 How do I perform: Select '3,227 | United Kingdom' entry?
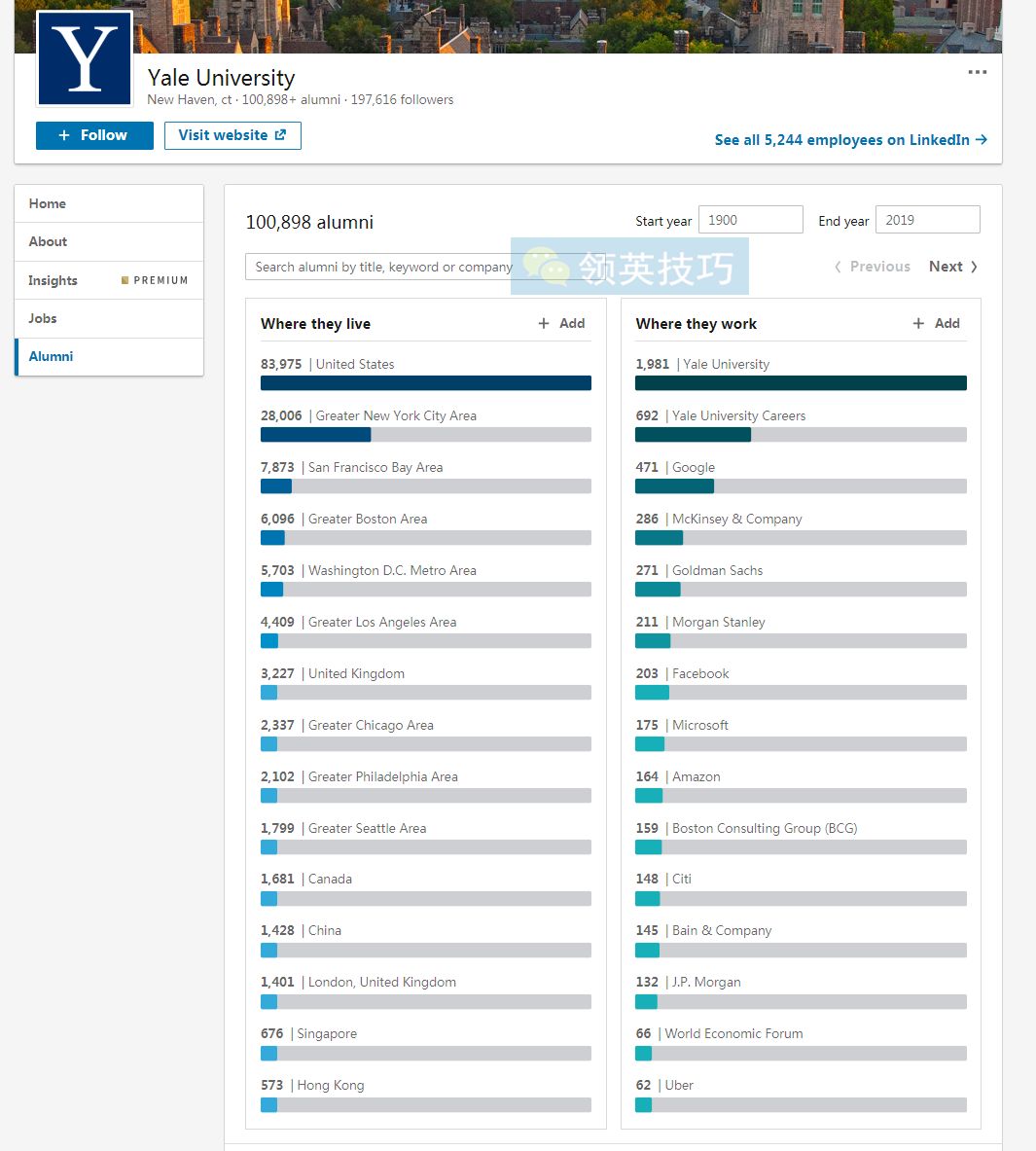[425, 683]
